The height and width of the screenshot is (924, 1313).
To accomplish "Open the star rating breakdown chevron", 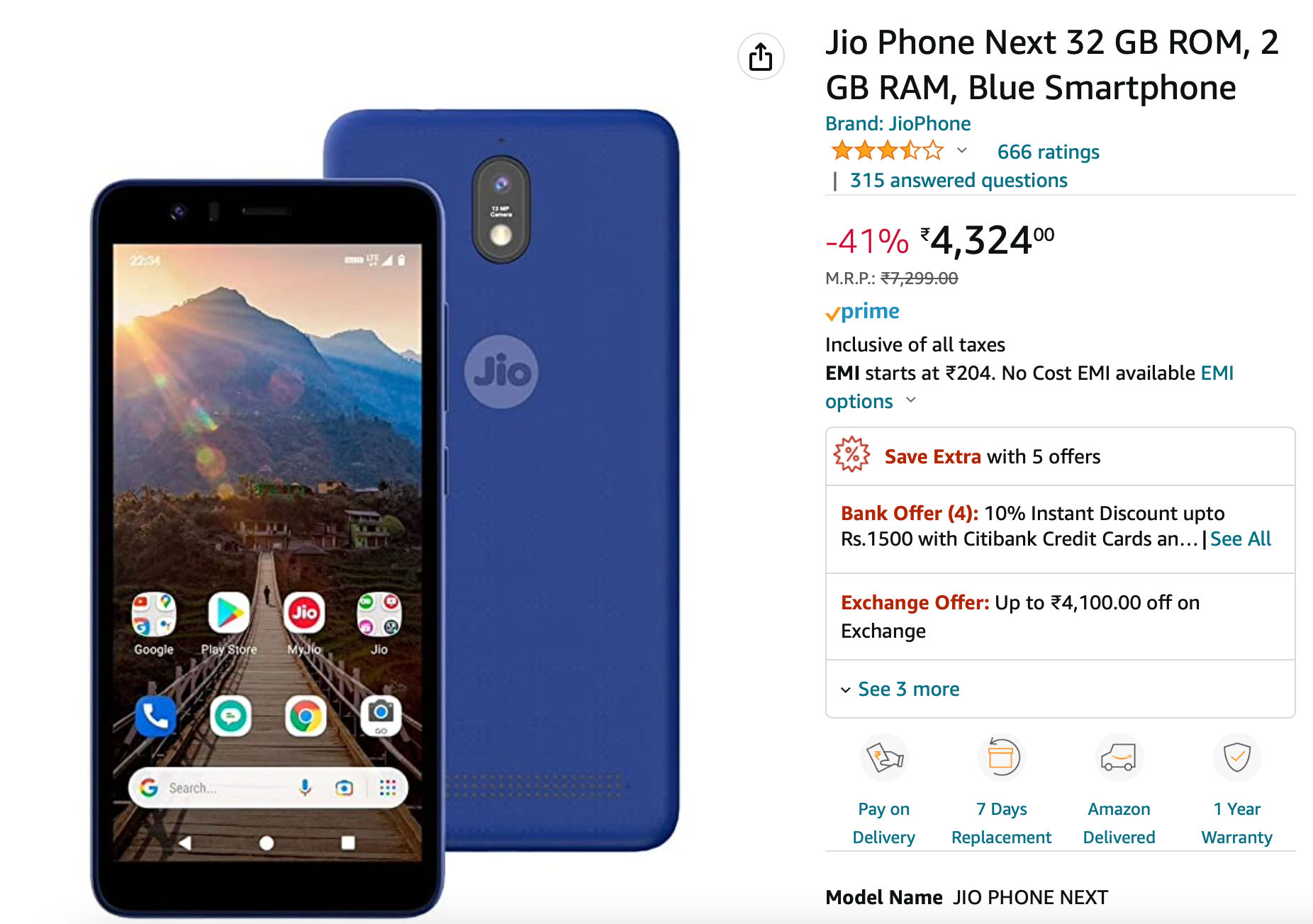I will (962, 150).
